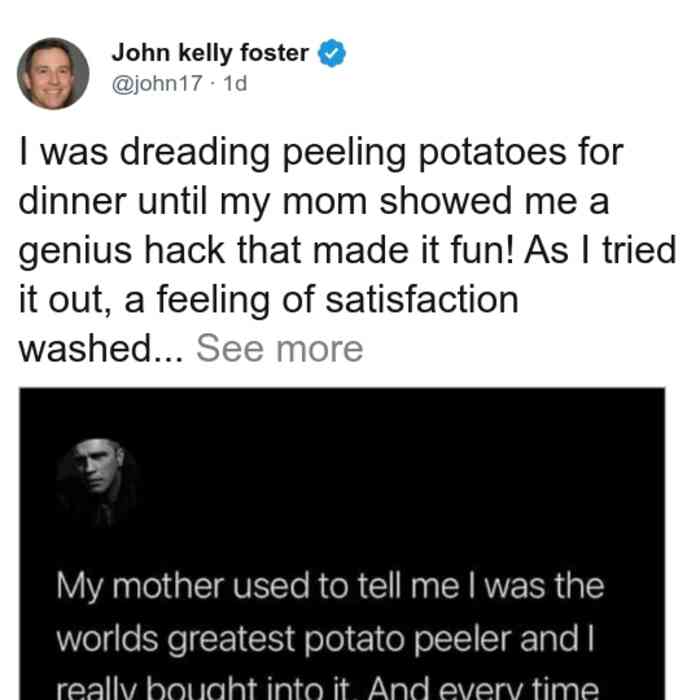Click the word "satisfaction" in the post
This screenshot has height=700, width=700.
click(422, 300)
